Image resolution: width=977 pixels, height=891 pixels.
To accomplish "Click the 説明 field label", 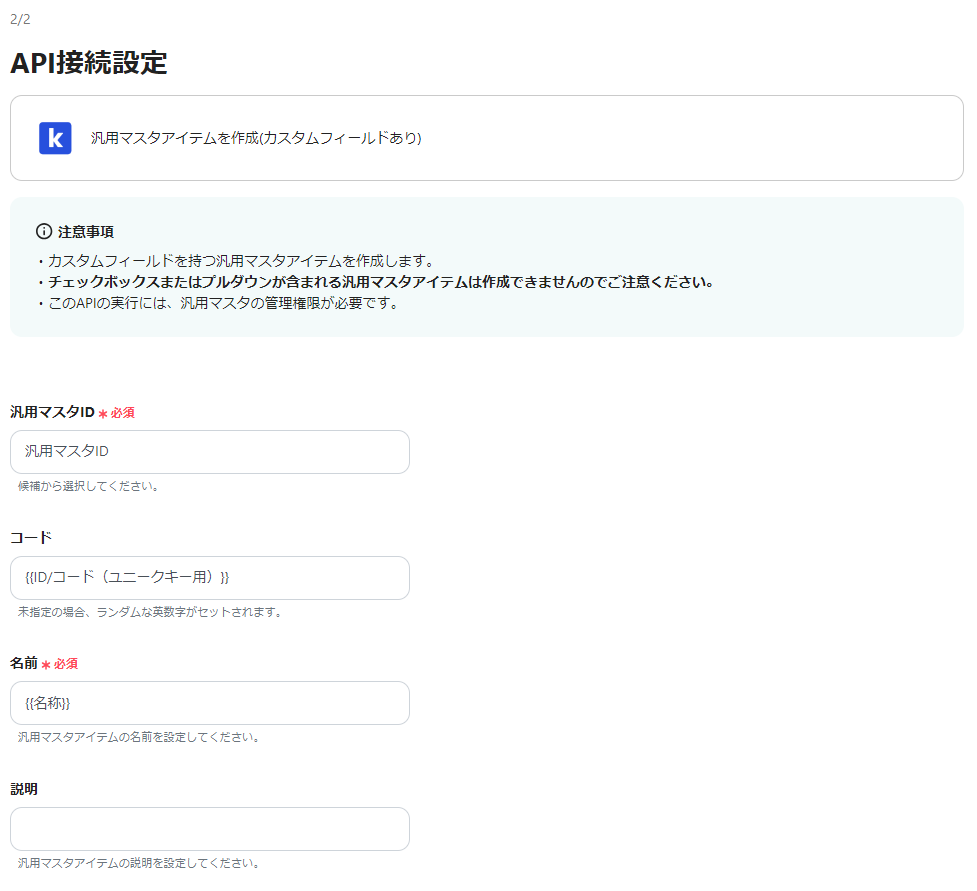I will pyautogui.click(x=26, y=789).
